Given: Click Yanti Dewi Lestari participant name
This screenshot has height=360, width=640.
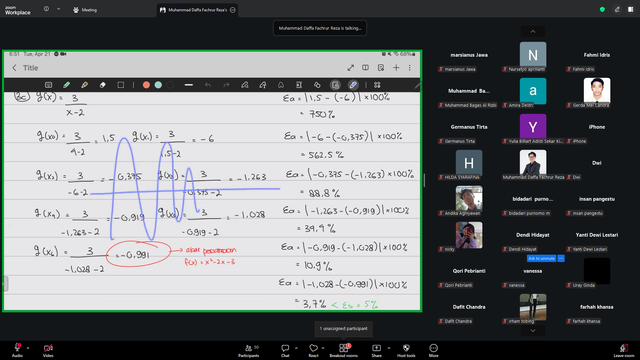Looking at the screenshot, I should click(597, 235).
